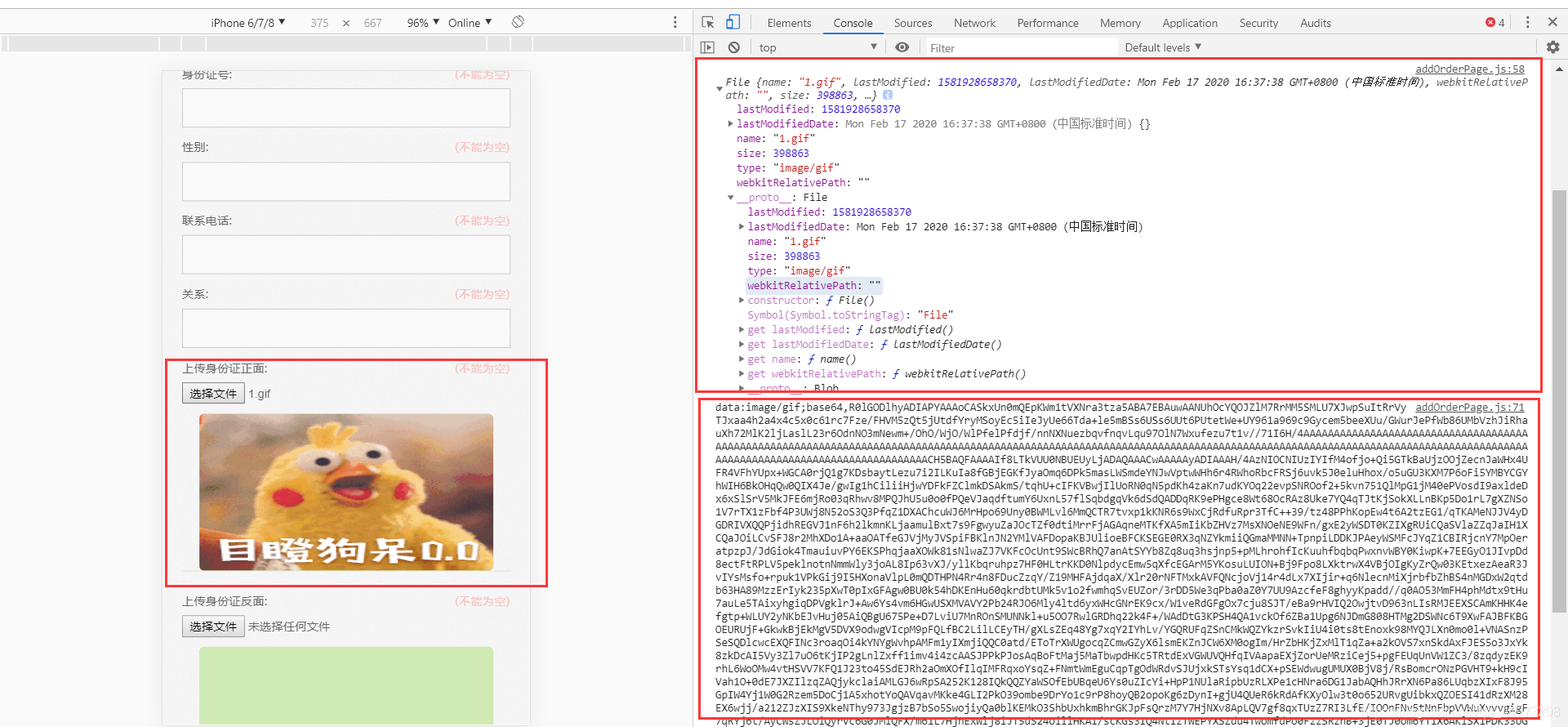Click the red error count badge
1568x727 pixels.
[x=1495, y=23]
